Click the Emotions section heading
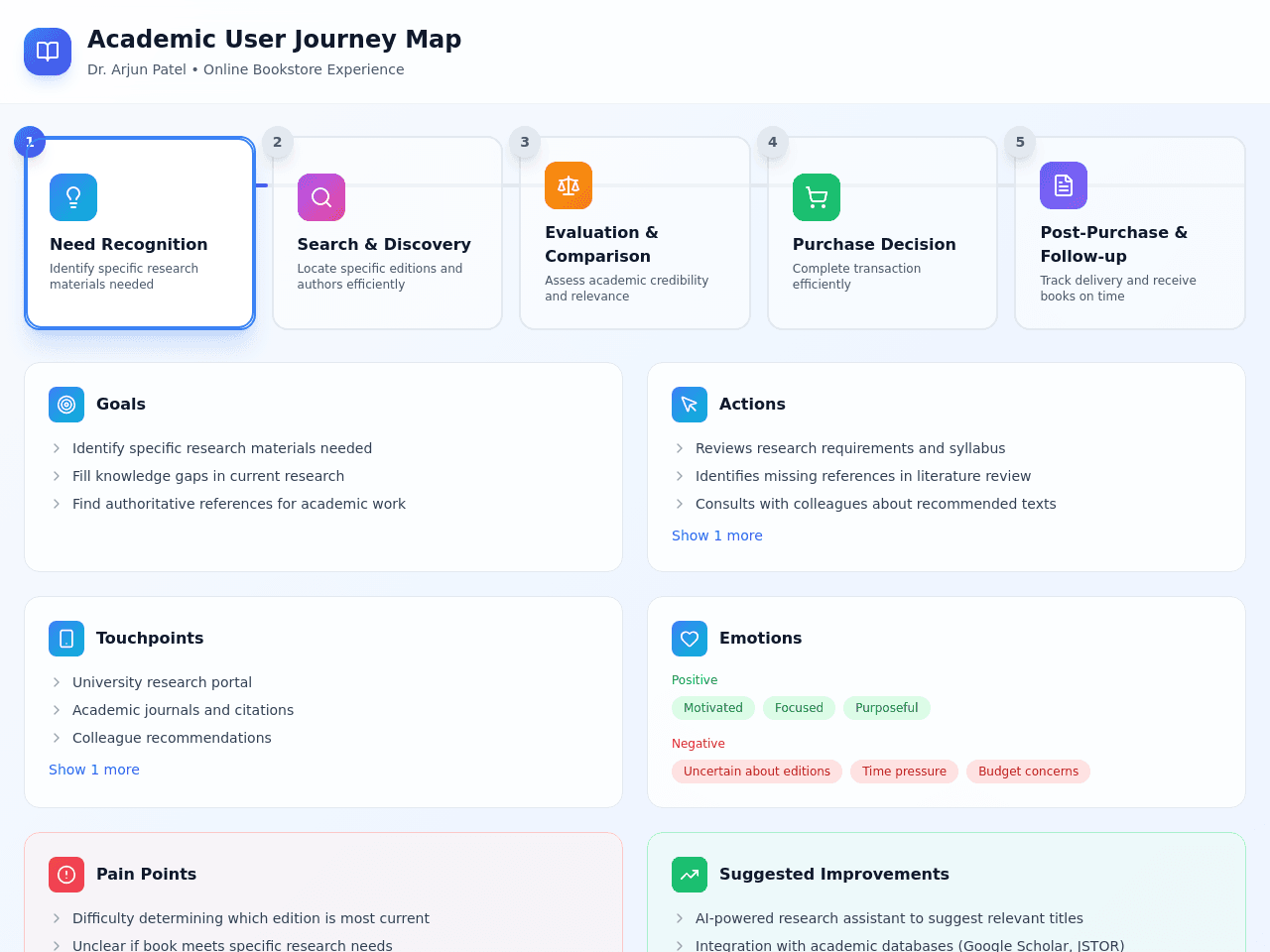The width and height of the screenshot is (1270, 952). [x=760, y=639]
